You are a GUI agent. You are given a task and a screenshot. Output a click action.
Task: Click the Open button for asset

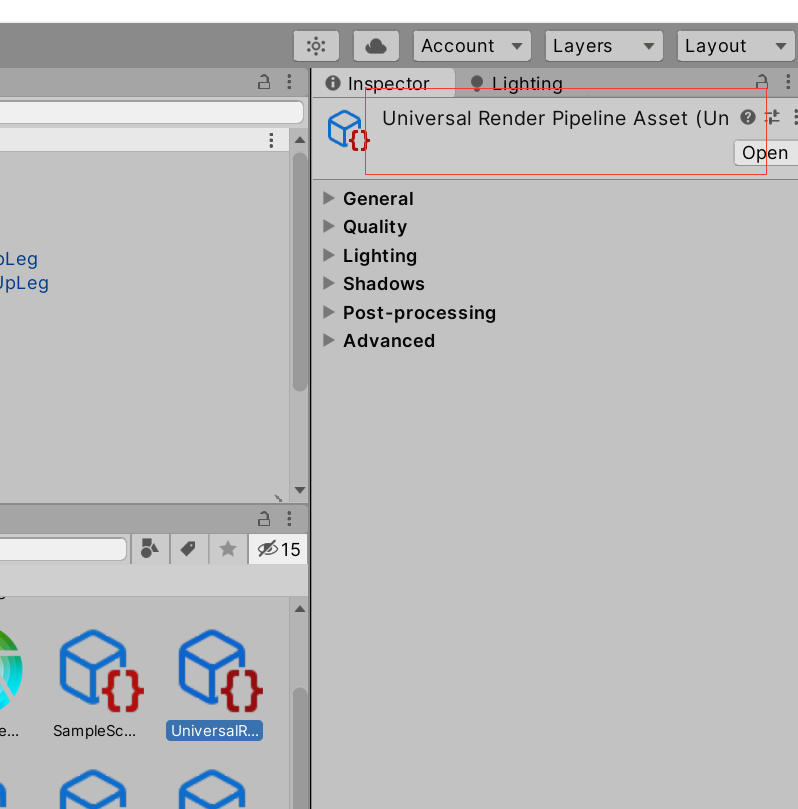[766, 153]
